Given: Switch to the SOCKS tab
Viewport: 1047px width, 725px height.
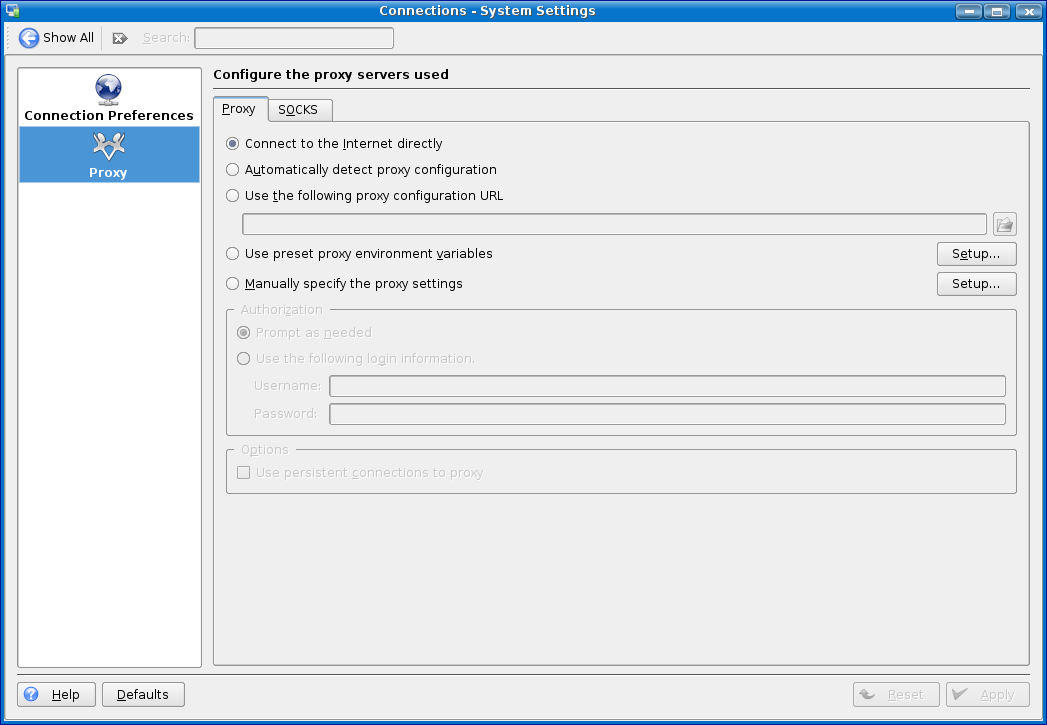Looking at the screenshot, I should (x=298, y=110).
